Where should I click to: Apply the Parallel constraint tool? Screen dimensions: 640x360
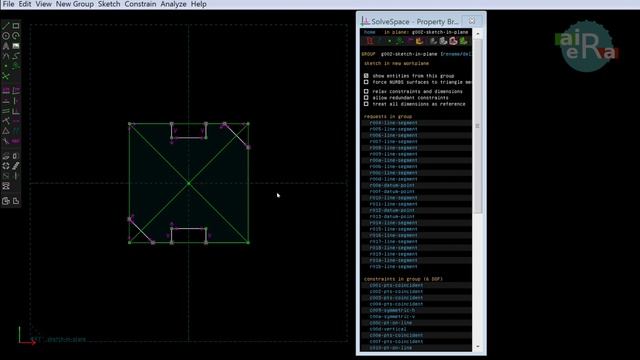point(6,111)
